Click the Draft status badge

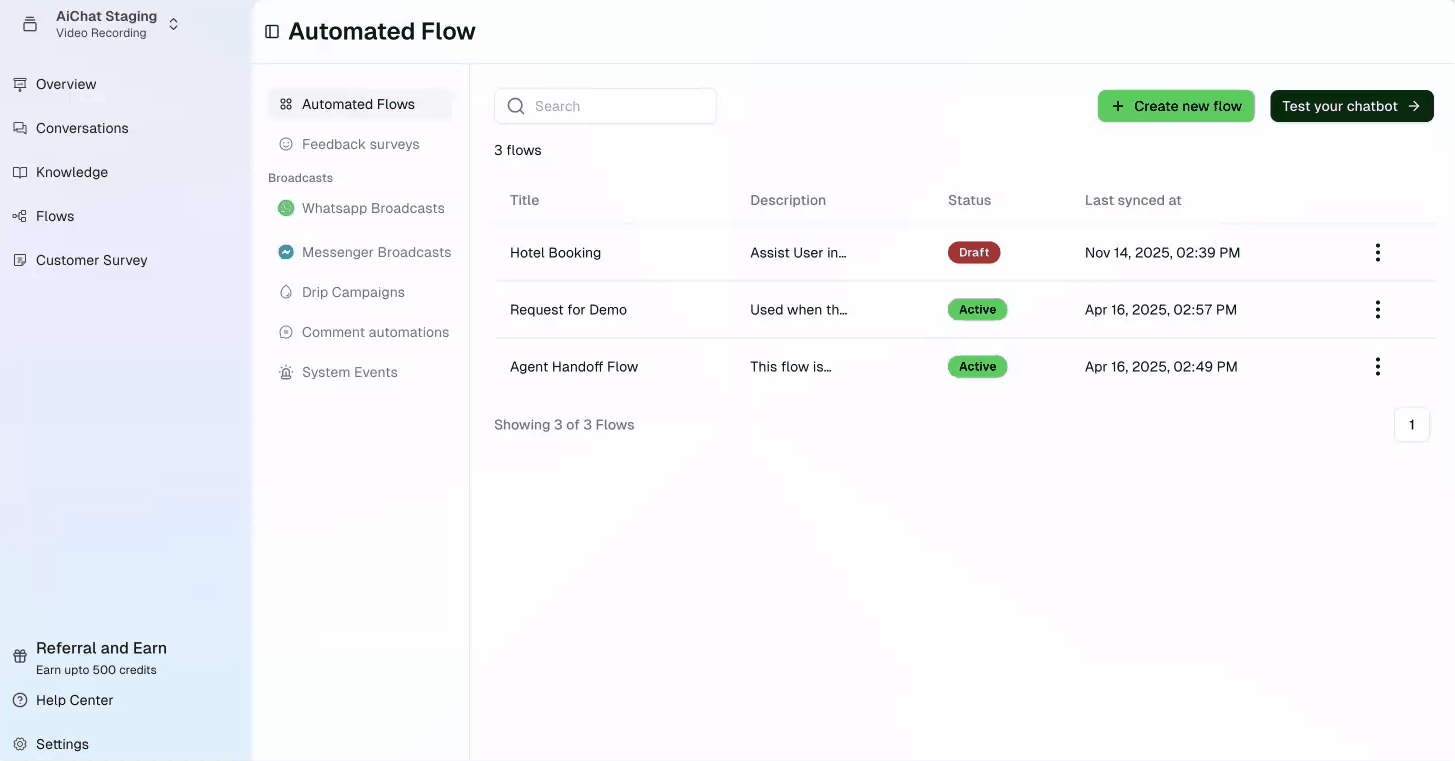point(974,253)
